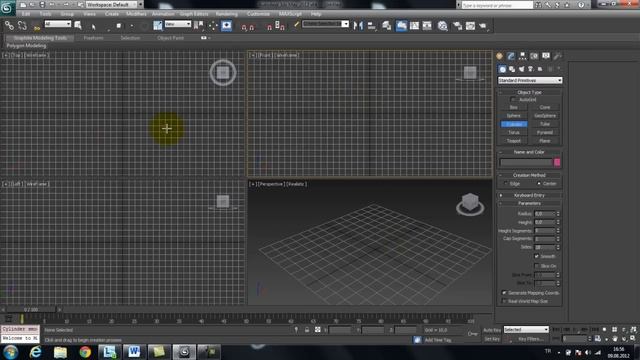Collapse the Object Type rollout
This screenshot has width=640, height=360.
[x=529, y=92]
